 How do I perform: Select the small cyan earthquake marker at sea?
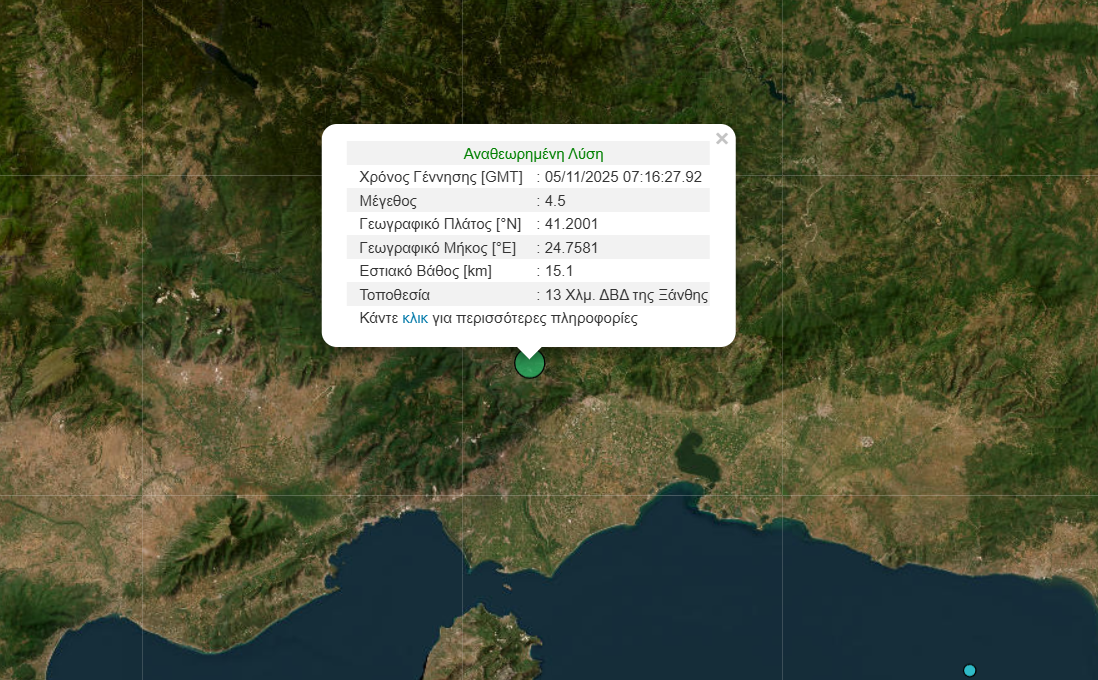pos(969,670)
